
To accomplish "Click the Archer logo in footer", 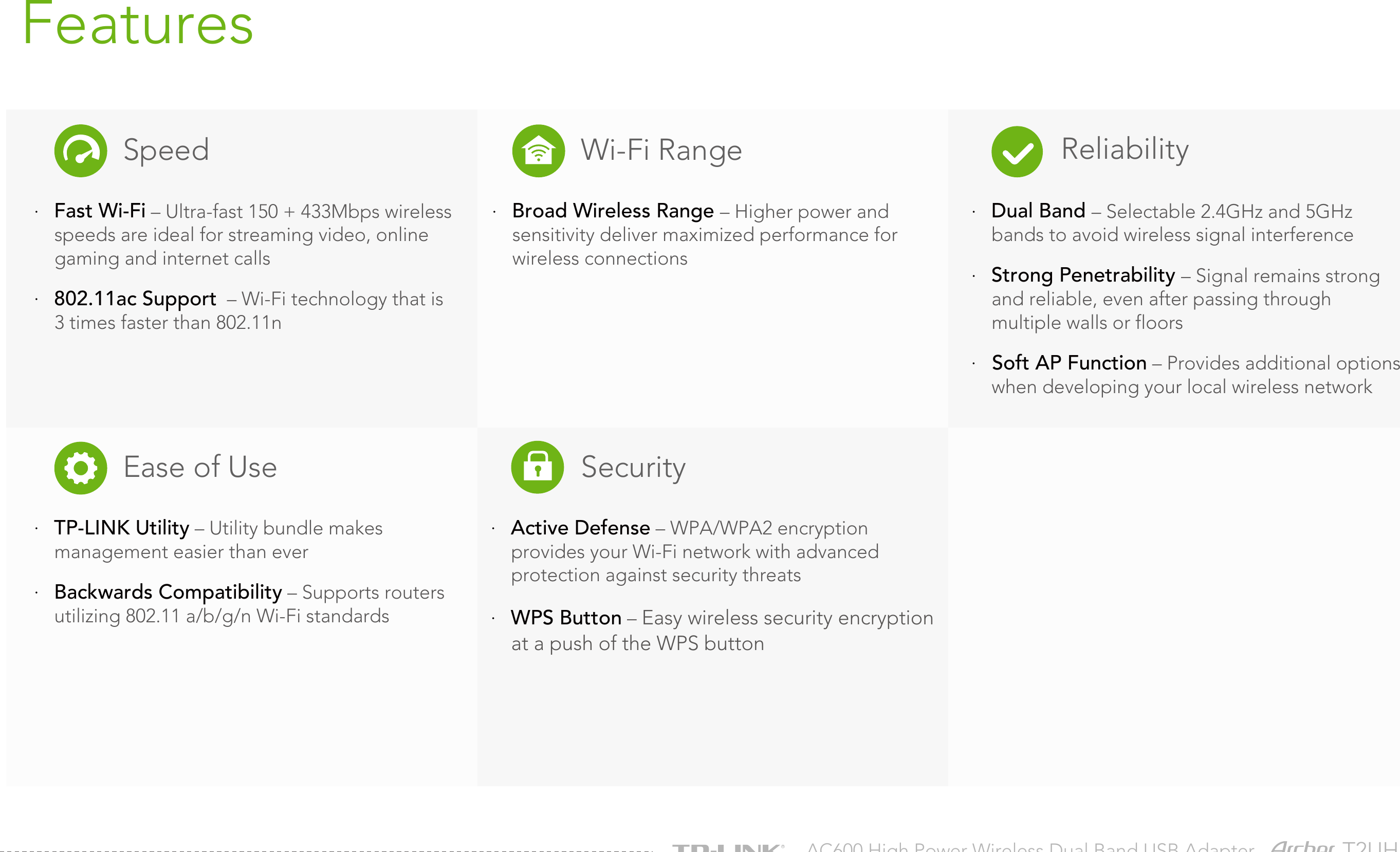I will [1302, 846].
